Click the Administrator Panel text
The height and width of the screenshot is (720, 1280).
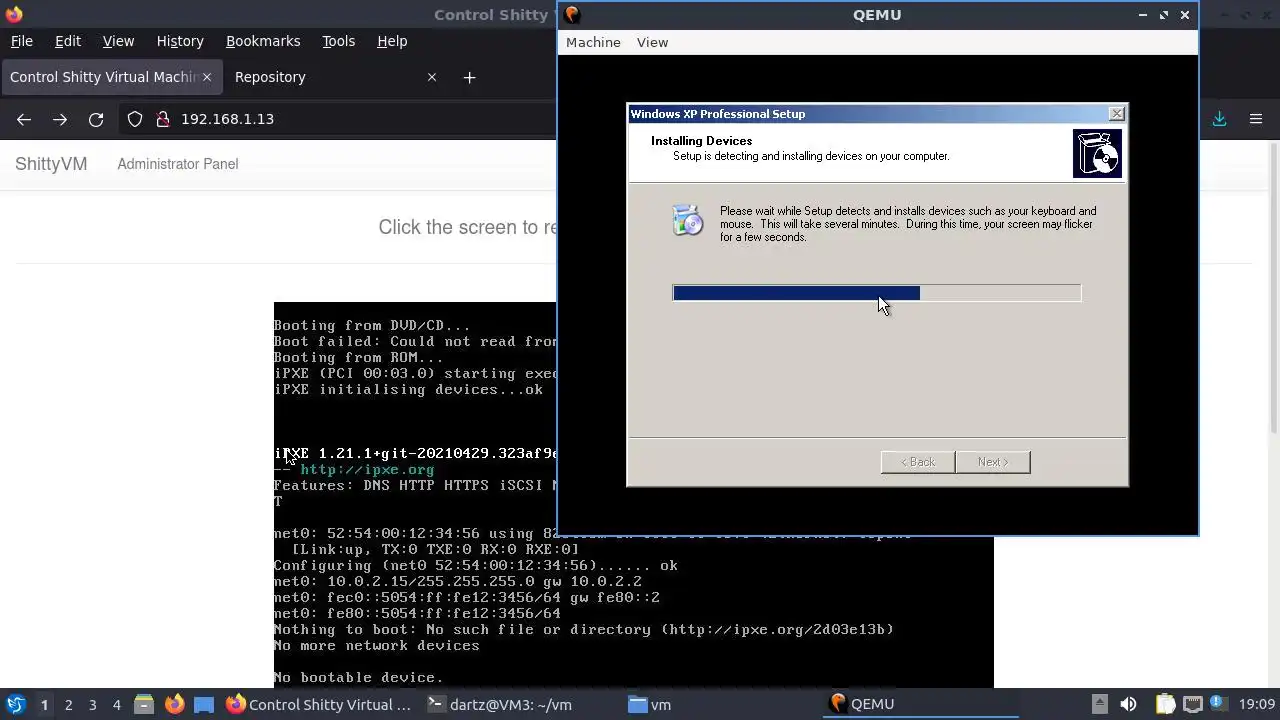point(178,164)
